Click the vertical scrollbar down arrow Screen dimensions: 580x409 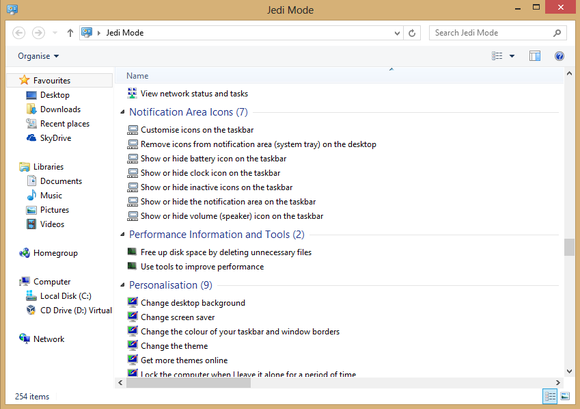(x=569, y=371)
